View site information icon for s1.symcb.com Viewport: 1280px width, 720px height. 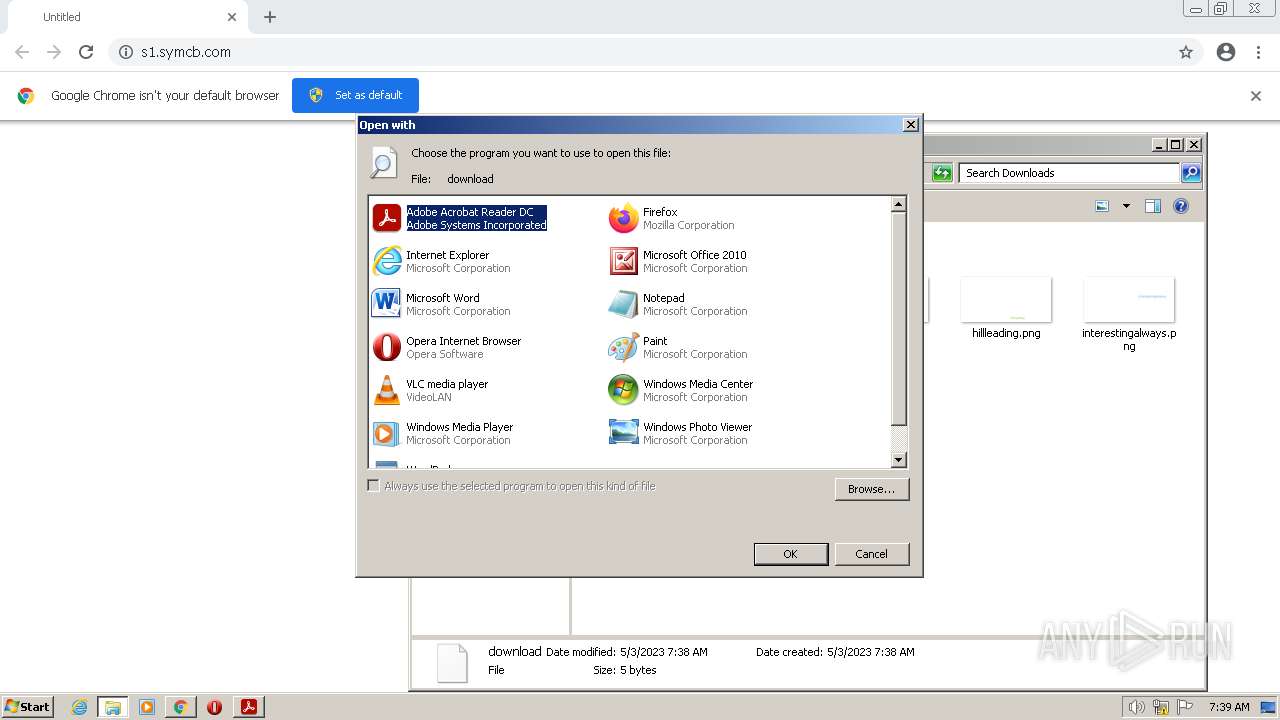coord(126,52)
